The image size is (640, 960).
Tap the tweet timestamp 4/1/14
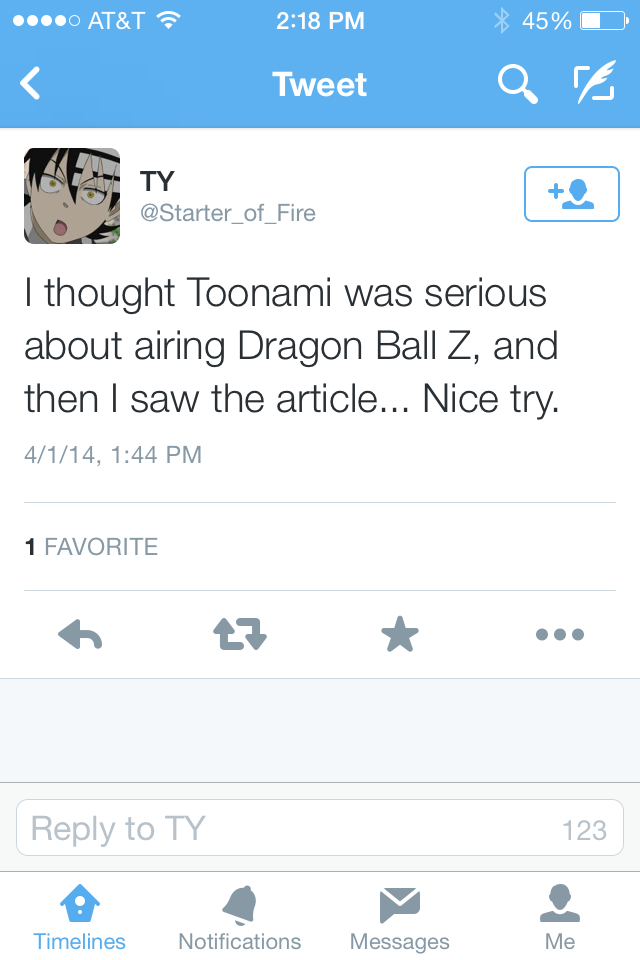113,455
